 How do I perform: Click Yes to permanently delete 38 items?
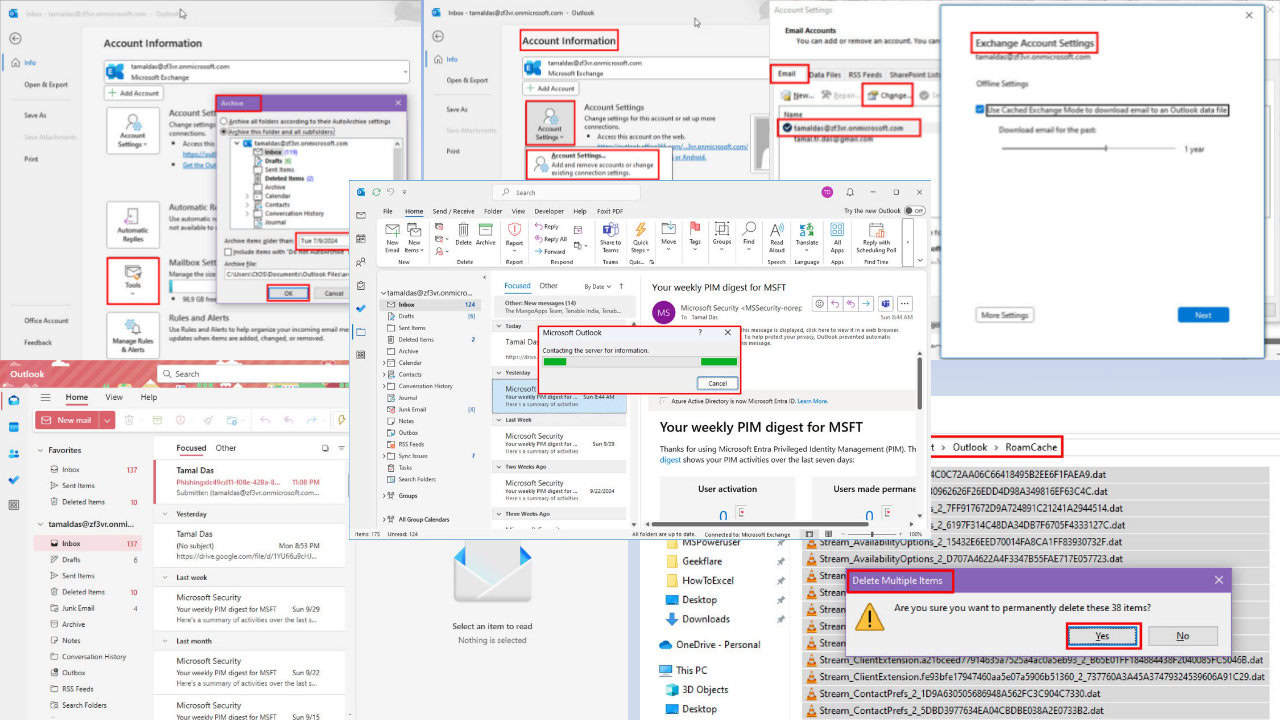click(x=1101, y=635)
